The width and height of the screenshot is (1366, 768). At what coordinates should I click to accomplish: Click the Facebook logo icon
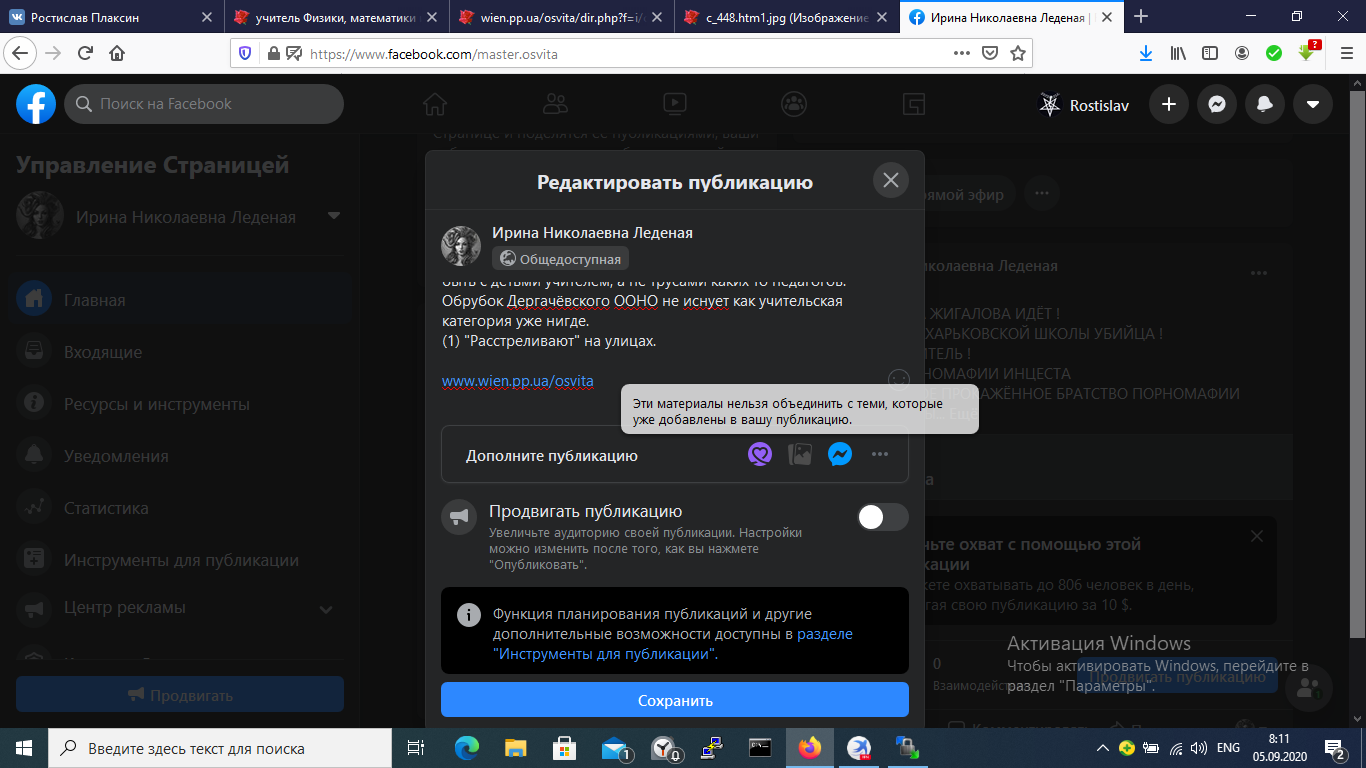36,104
